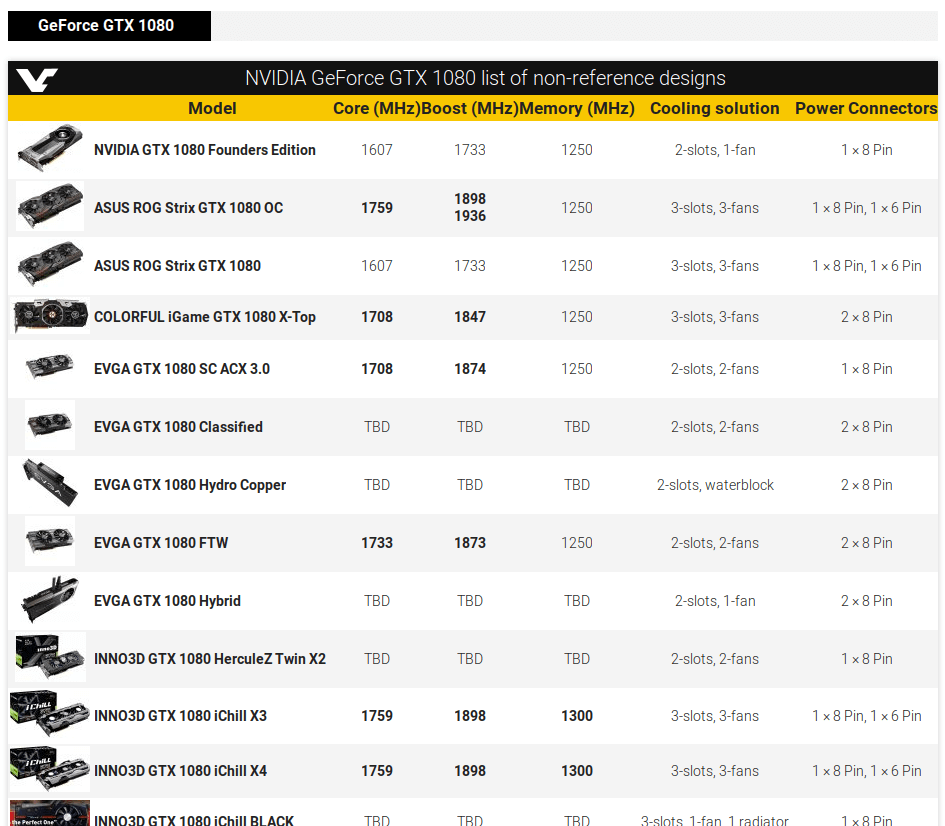
Task: Select 'INNO3D GTX 1080 iChill BLACK' name
Action: pos(194,820)
